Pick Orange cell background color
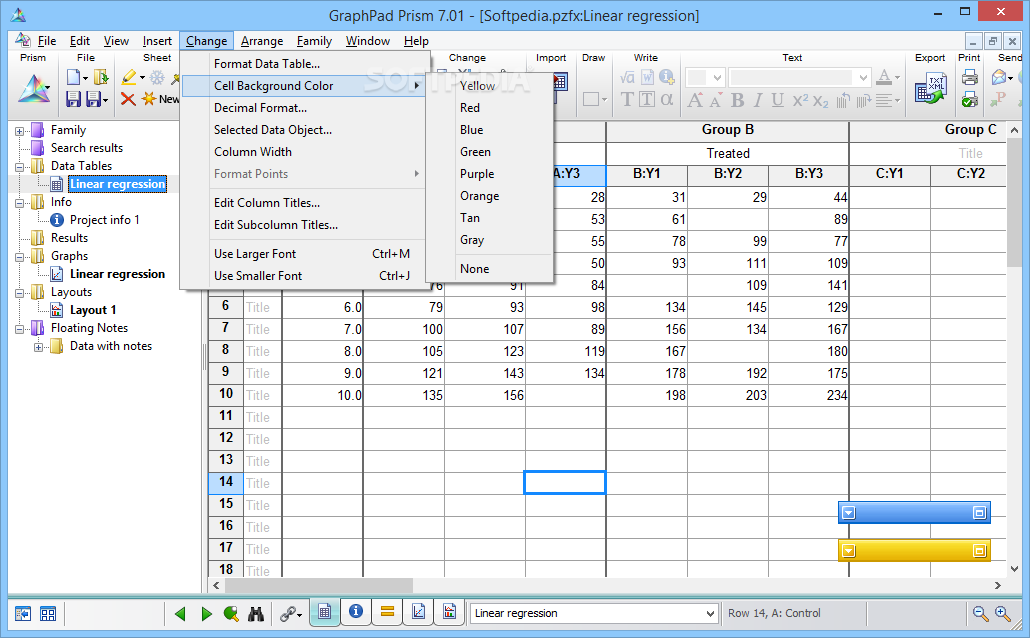Image resolution: width=1030 pixels, height=638 pixels. point(489,196)
